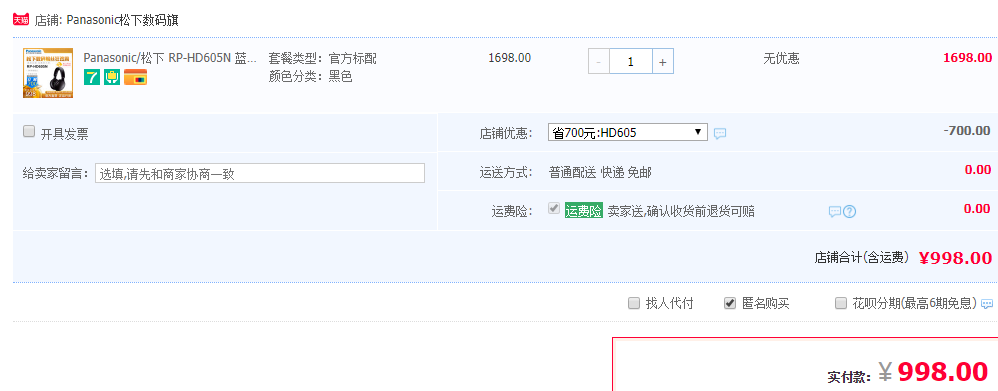Check the 花呗分期 installment checkbox
This screenshot has width=998, height=391.
(x=841, y=303)
